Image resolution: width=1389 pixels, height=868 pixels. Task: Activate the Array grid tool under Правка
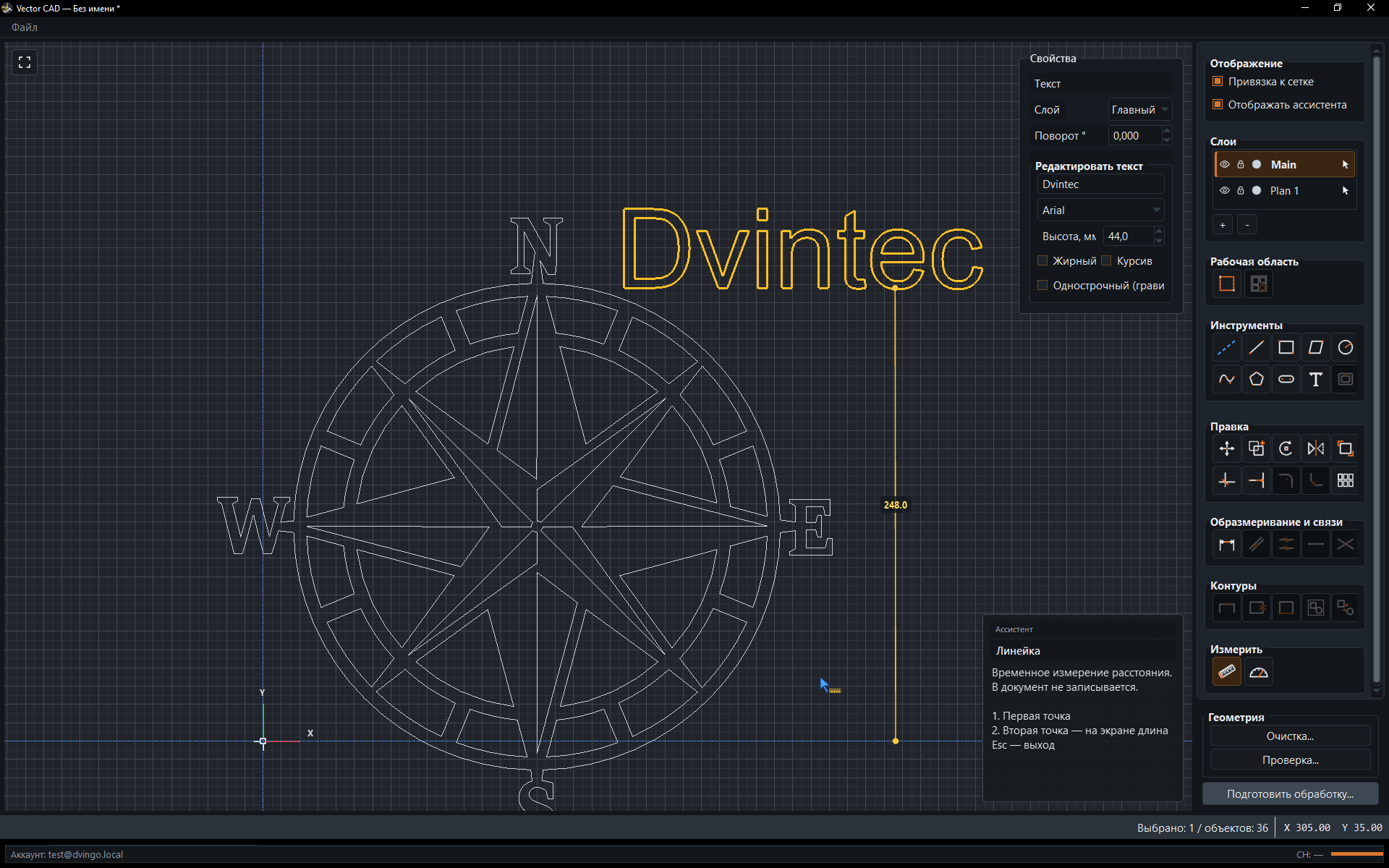(x=1346, y=480)
